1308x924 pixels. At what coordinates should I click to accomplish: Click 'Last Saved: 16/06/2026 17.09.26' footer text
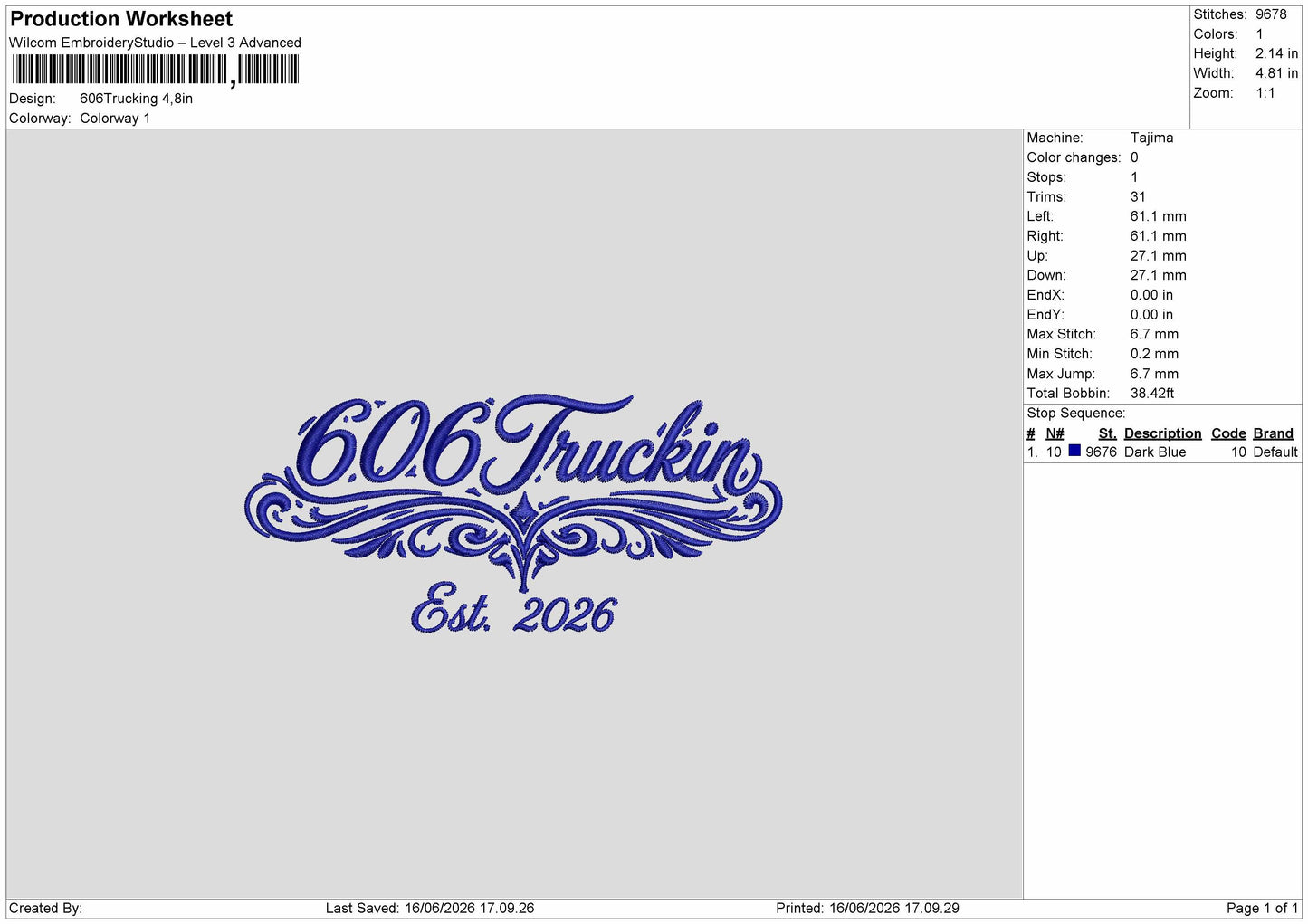tap(430, 909)
